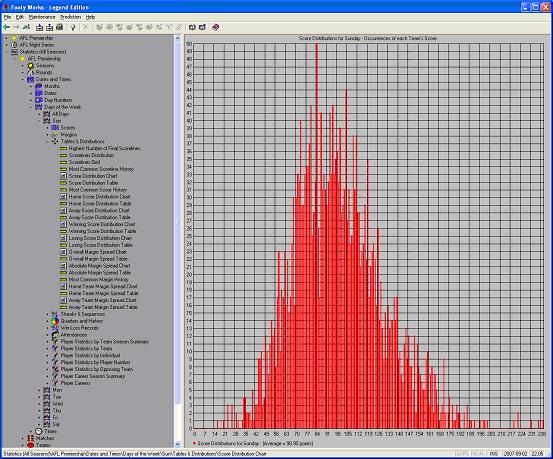Click the calendar icon beside Dates and Times

(x=31, y=79)
